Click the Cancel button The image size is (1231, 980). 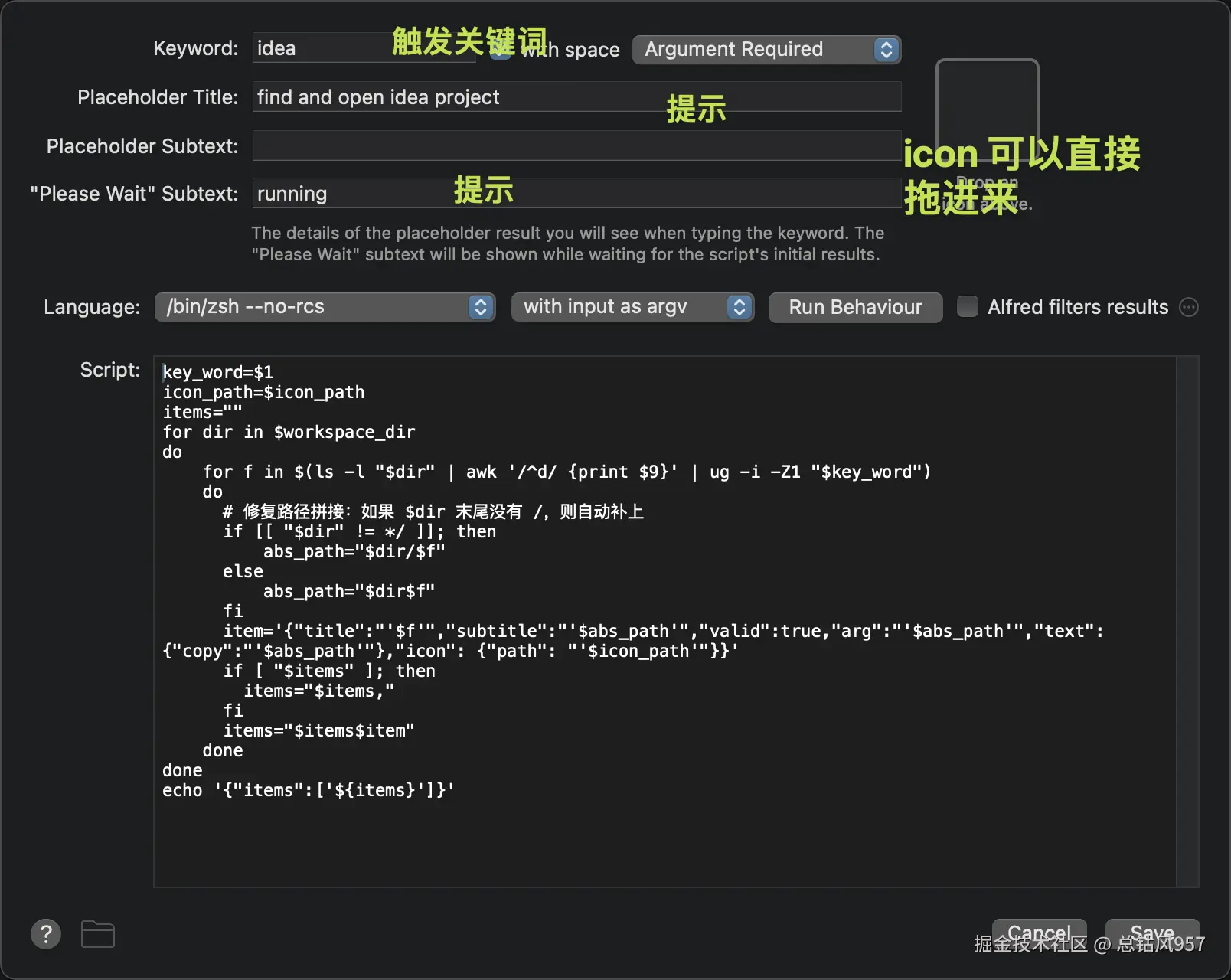1039,933
